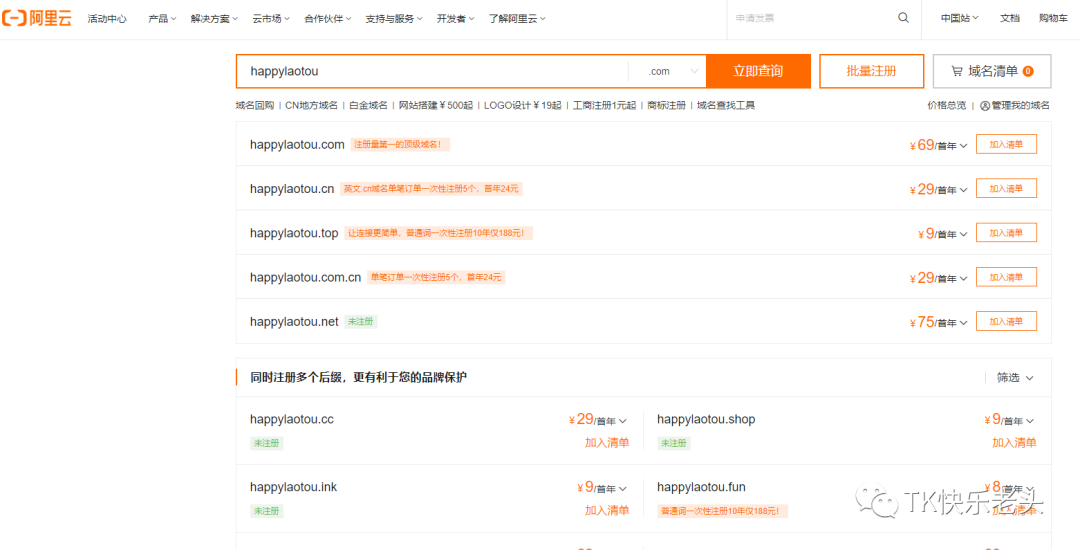Image resolution: width=1080 pixels, height=550 pixels.
Task: Open the 商标注册 link
Action: [667, 105]
